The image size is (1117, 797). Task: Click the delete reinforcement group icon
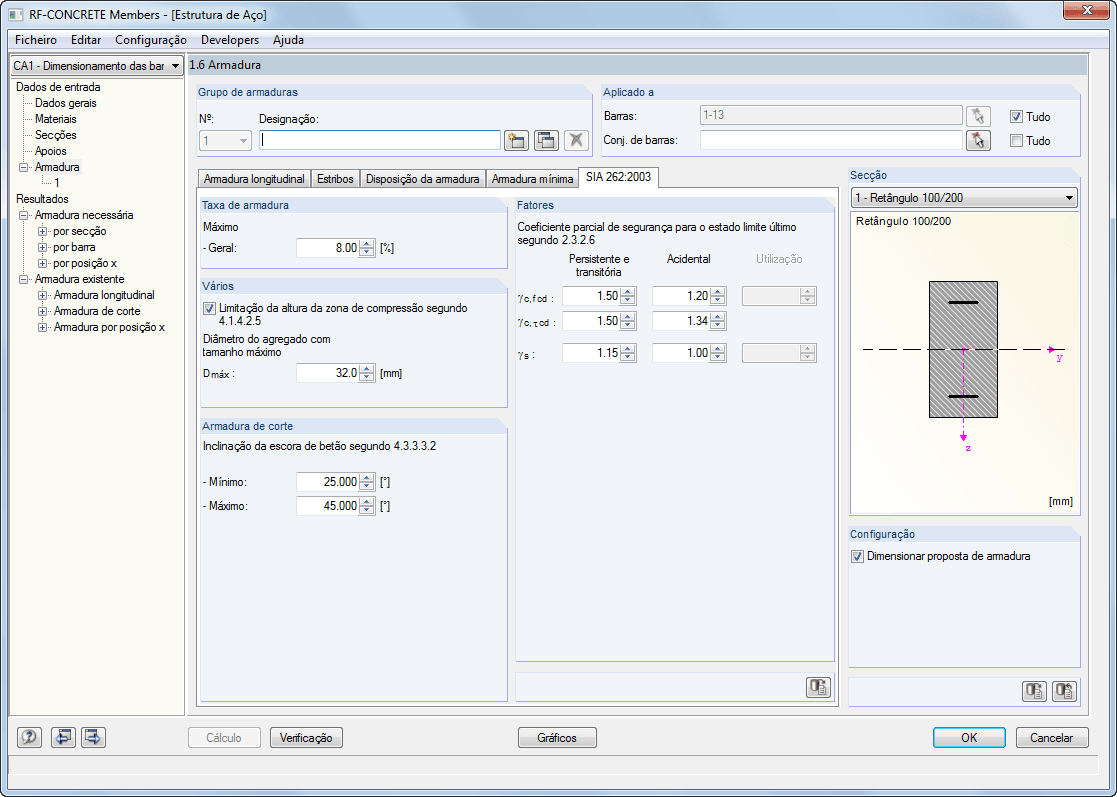(576, 140)
